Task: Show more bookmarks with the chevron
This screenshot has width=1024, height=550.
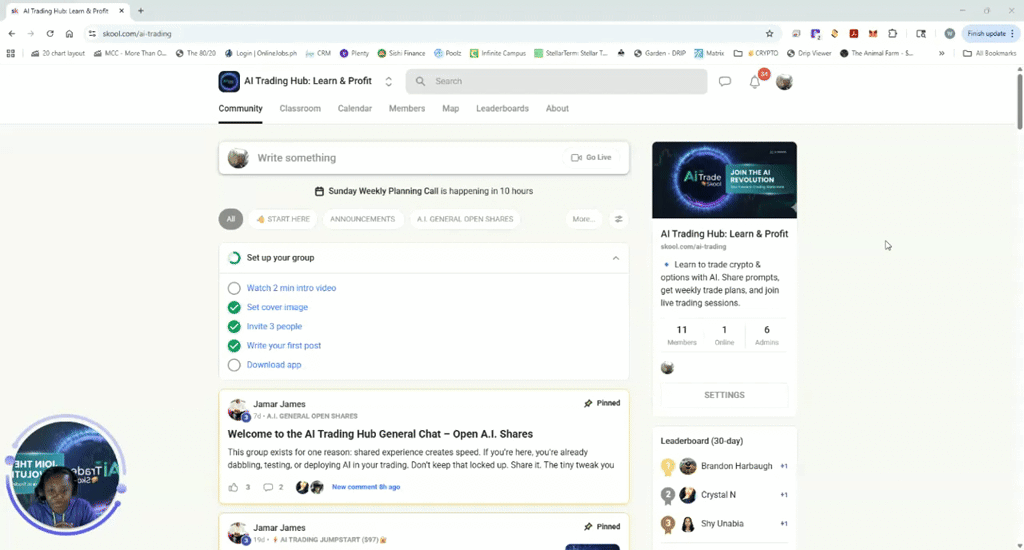Action: [942, 53]
